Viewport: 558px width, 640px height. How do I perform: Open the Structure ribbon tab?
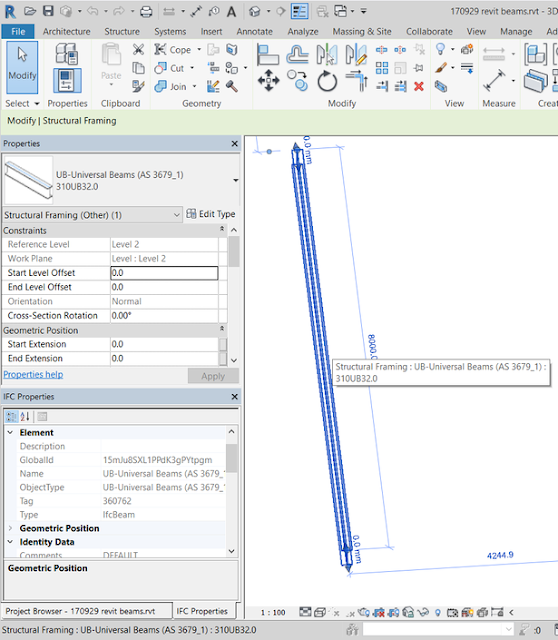click(x=122, y=31)
